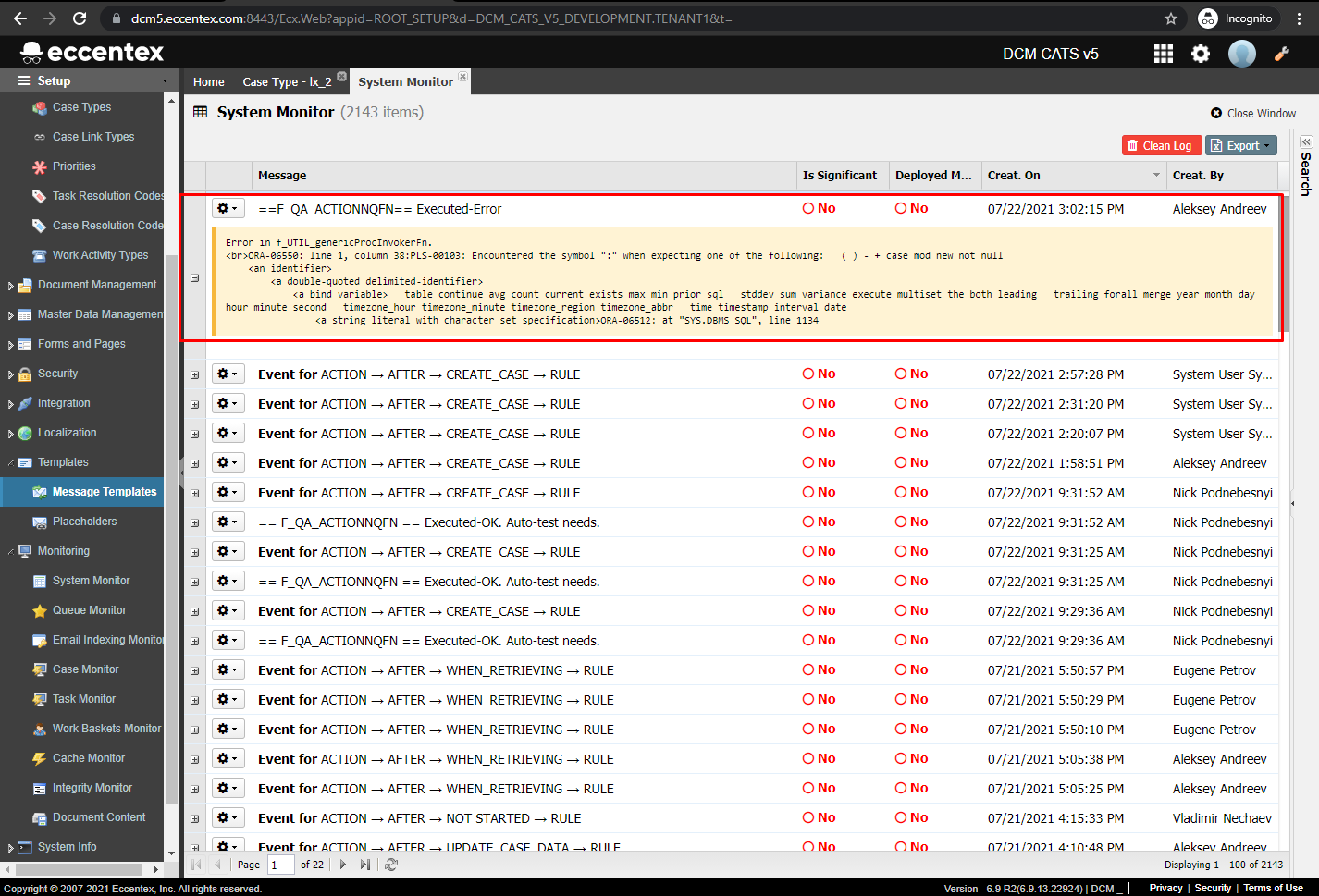Open the Terms of Use footer link

coord(1273,888)
